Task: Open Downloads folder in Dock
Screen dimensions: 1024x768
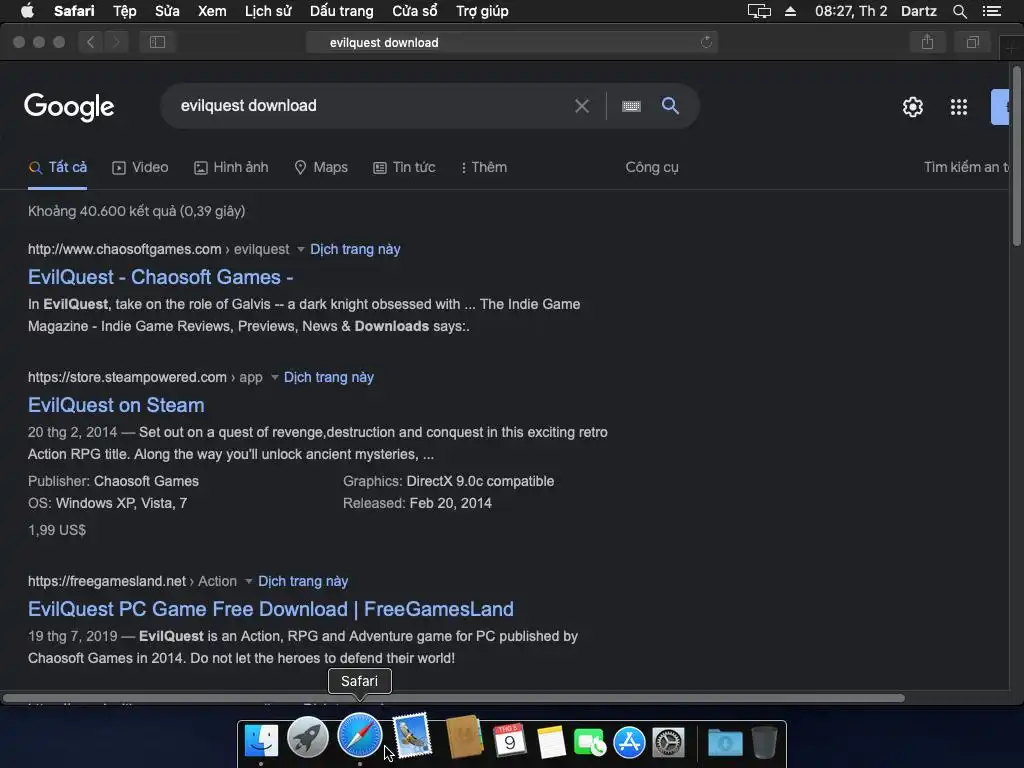Action: point(725,743)
